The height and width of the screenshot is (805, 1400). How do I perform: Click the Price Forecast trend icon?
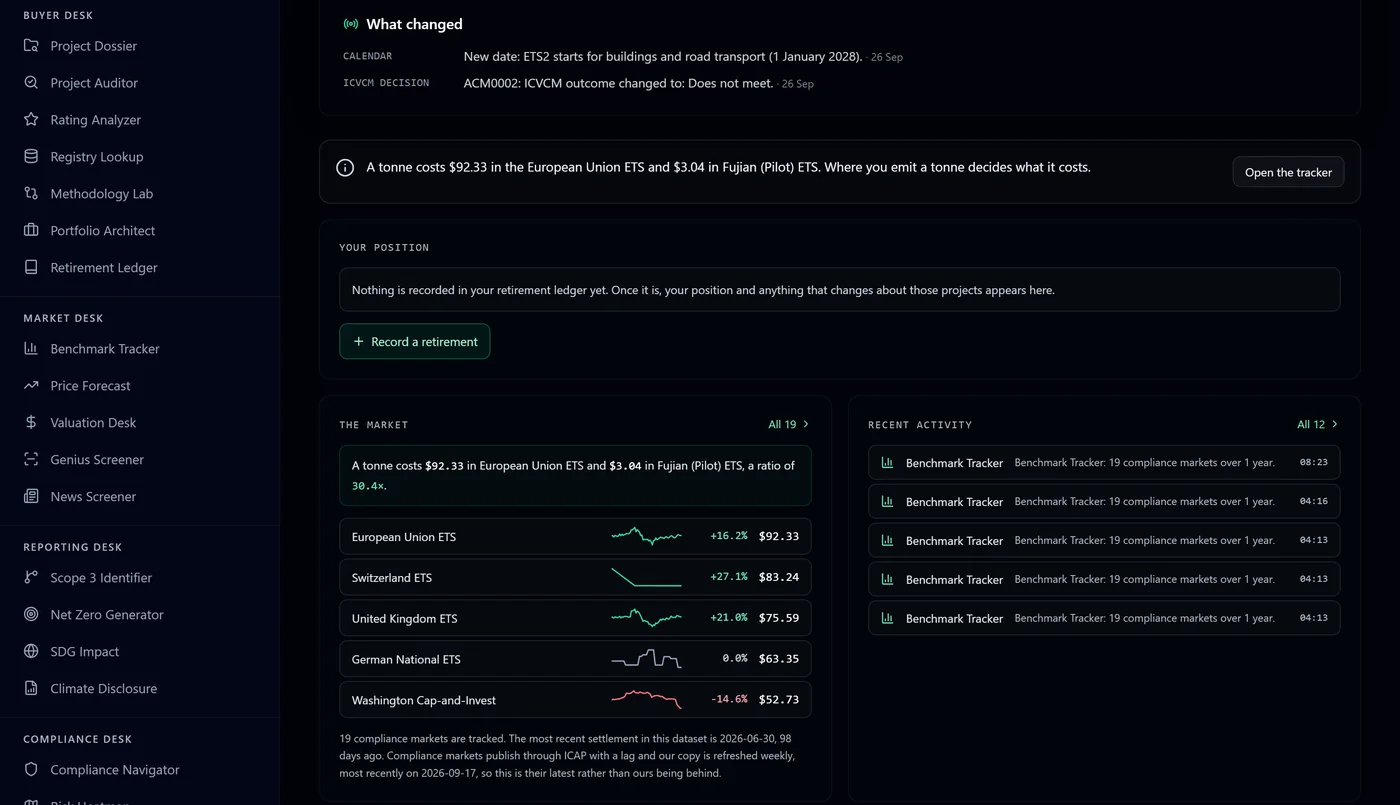coord(31,385)
